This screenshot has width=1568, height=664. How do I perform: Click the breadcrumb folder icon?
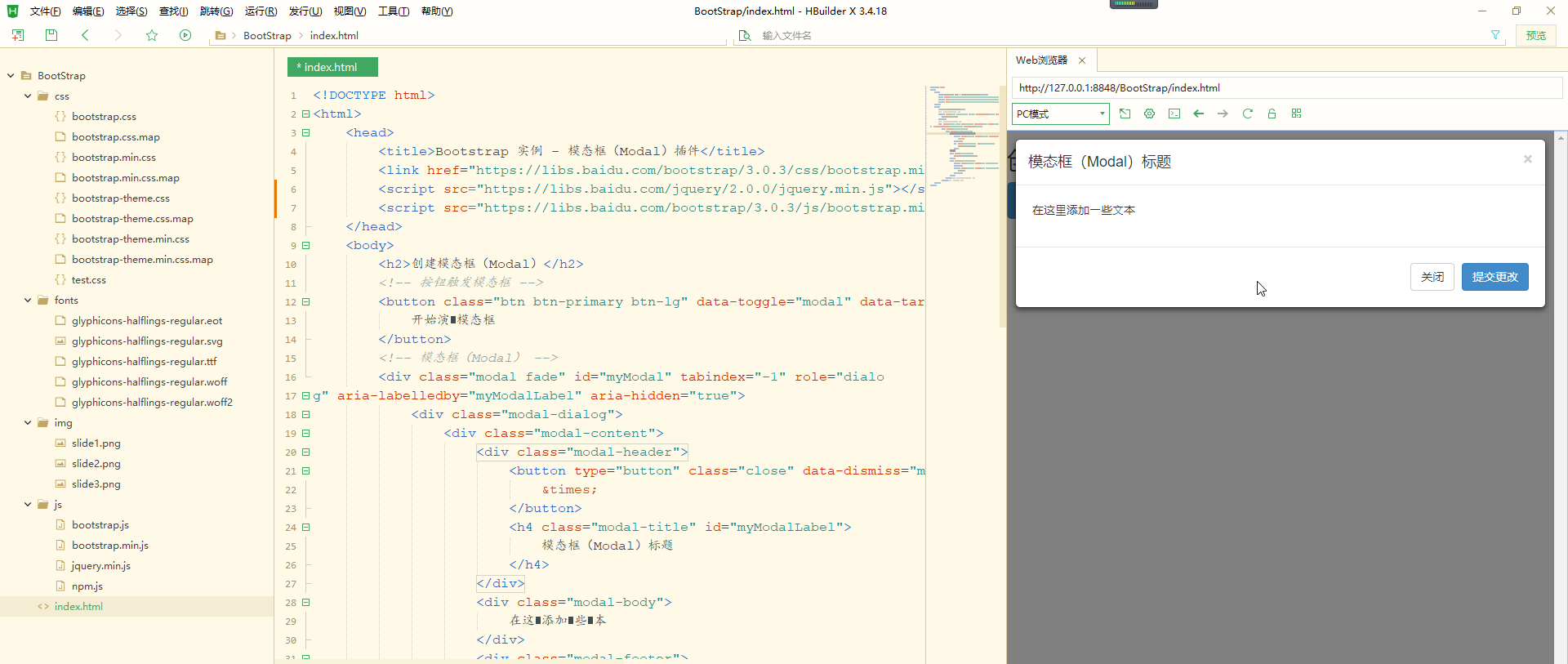click(x=220, y=36)
